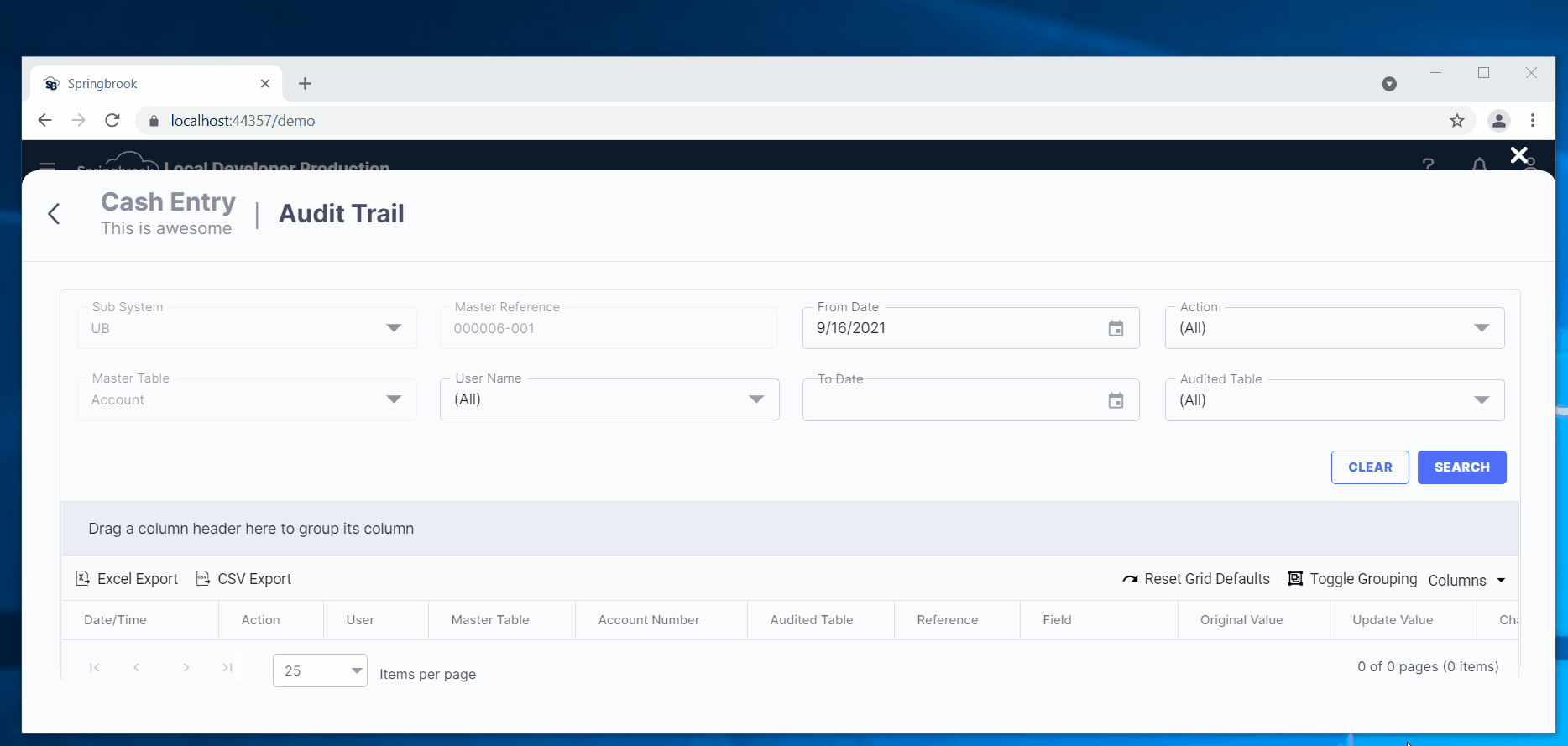The image size is (1568, 746).
Task: Open the To Date calendar picker
Action: tap(1116, 401)
